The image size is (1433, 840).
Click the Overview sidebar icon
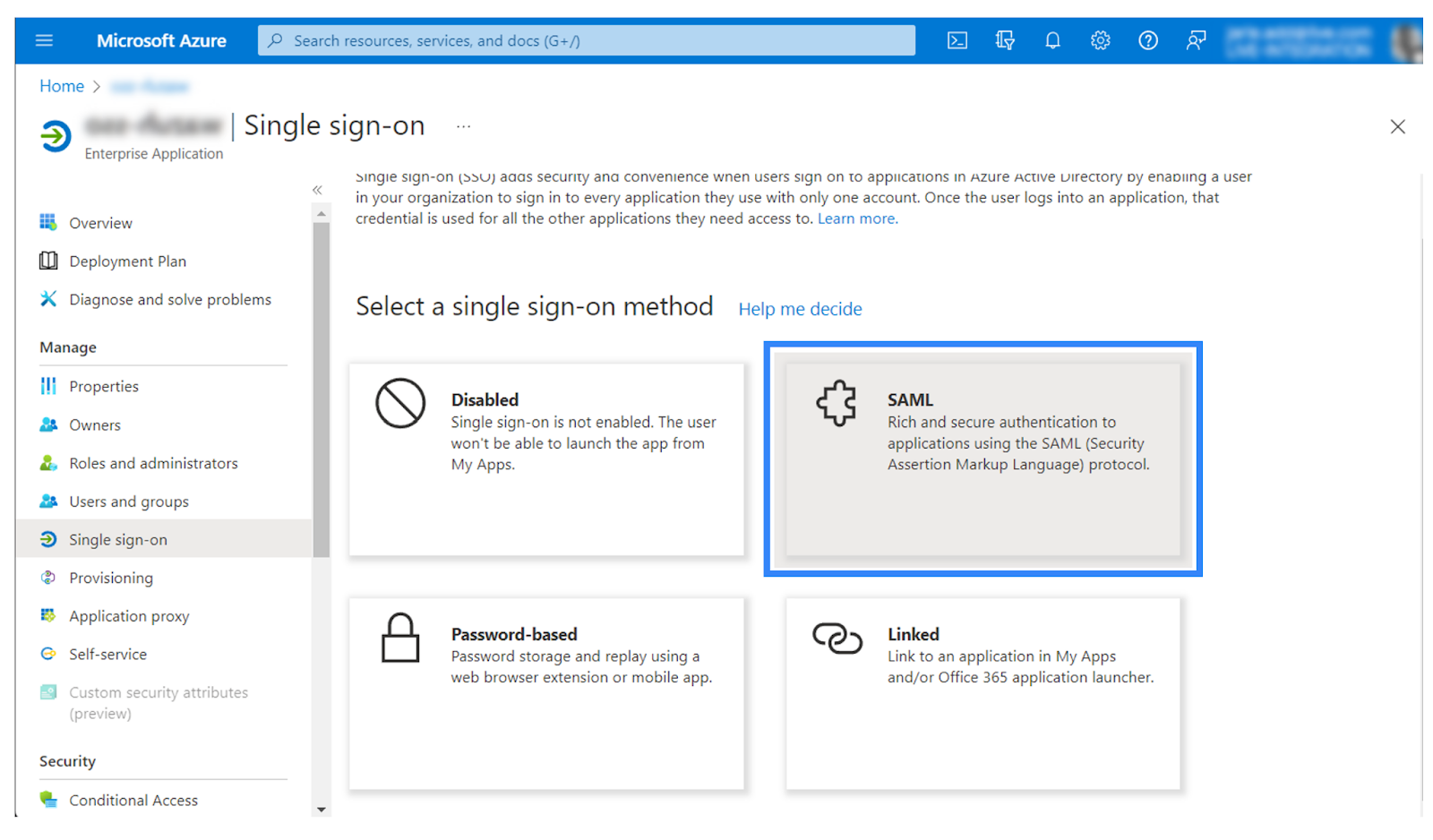[x=48, y=222]
